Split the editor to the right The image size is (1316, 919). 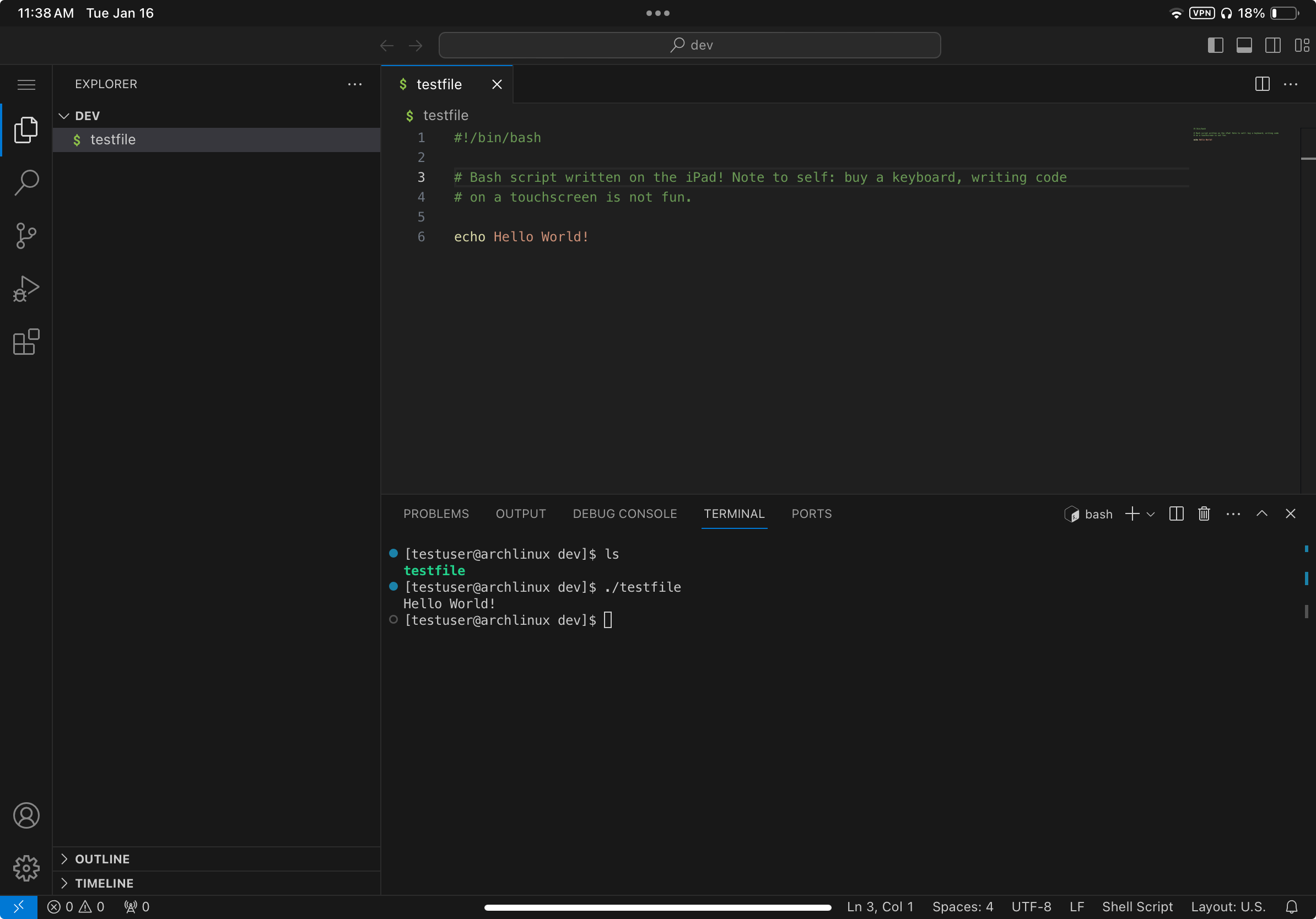(1262, 84)
